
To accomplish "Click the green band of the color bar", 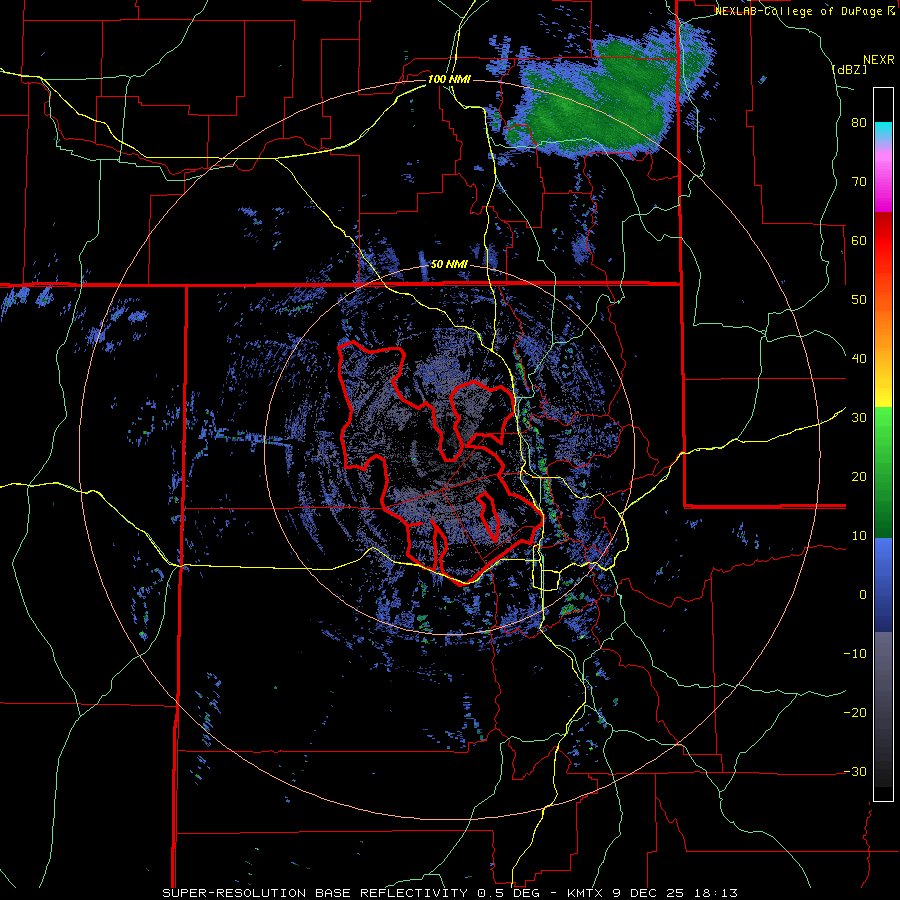I will pyautogui.click(x=883, y=472).
